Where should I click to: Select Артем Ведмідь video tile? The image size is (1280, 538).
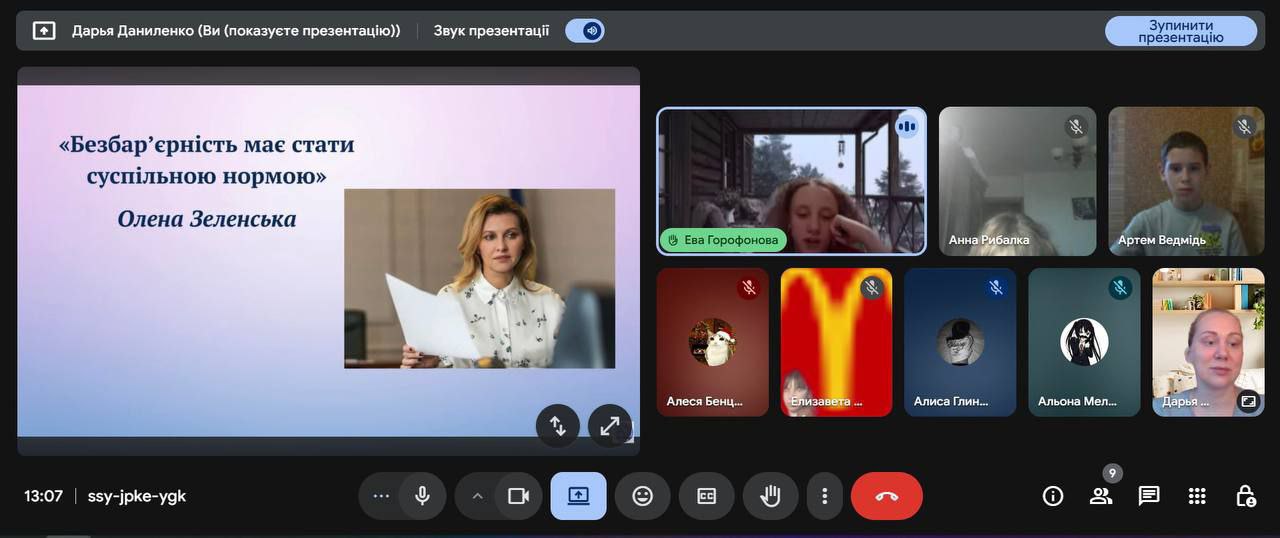coord(1186,181)
